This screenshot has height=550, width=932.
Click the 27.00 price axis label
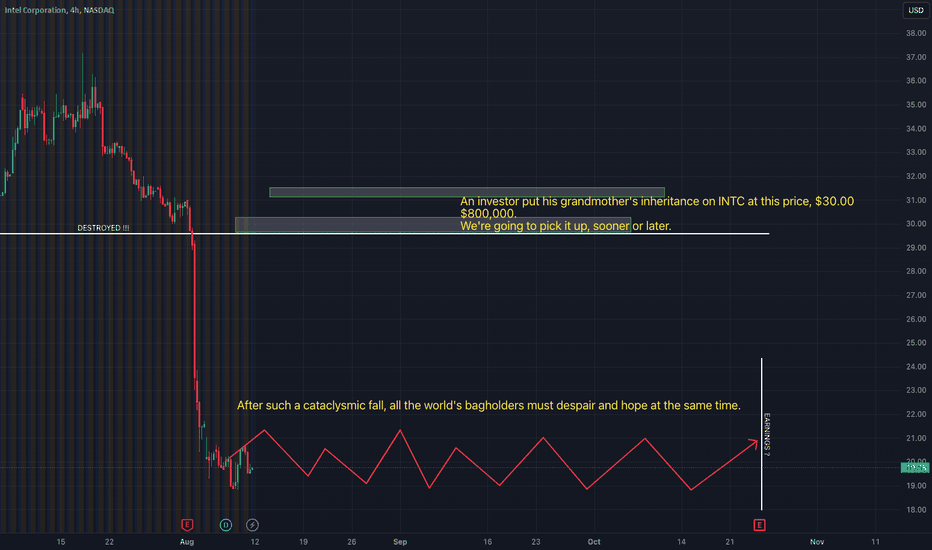916,295
